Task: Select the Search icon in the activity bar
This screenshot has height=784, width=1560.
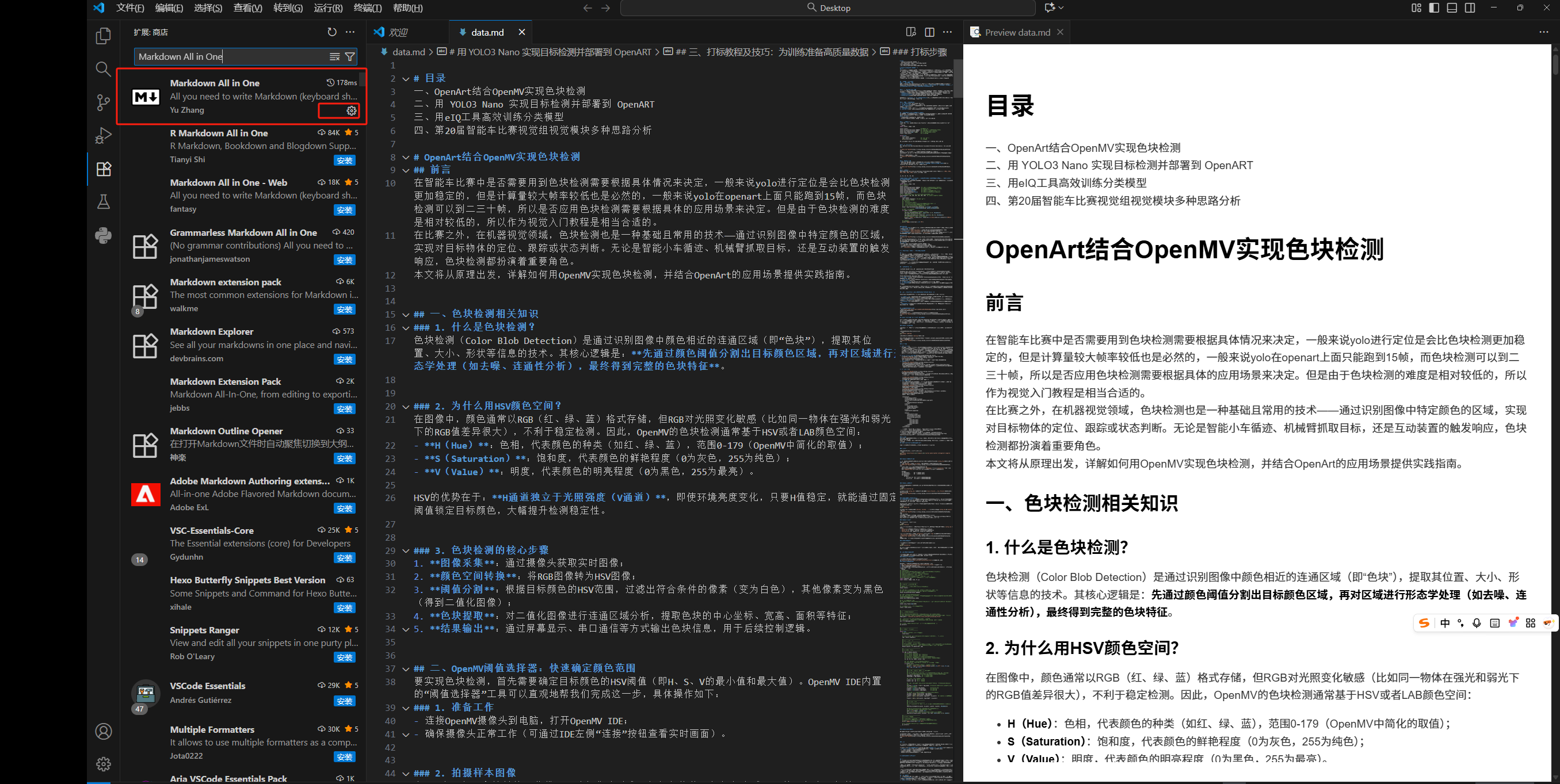Action: [103, 69]
